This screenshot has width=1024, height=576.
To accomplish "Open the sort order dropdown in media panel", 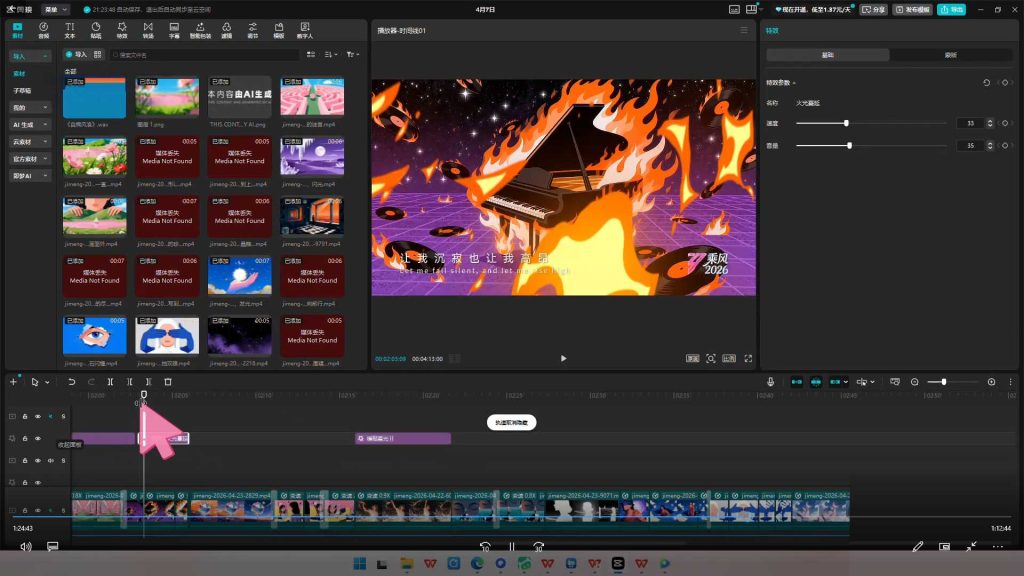I will [x=331, y=55].
